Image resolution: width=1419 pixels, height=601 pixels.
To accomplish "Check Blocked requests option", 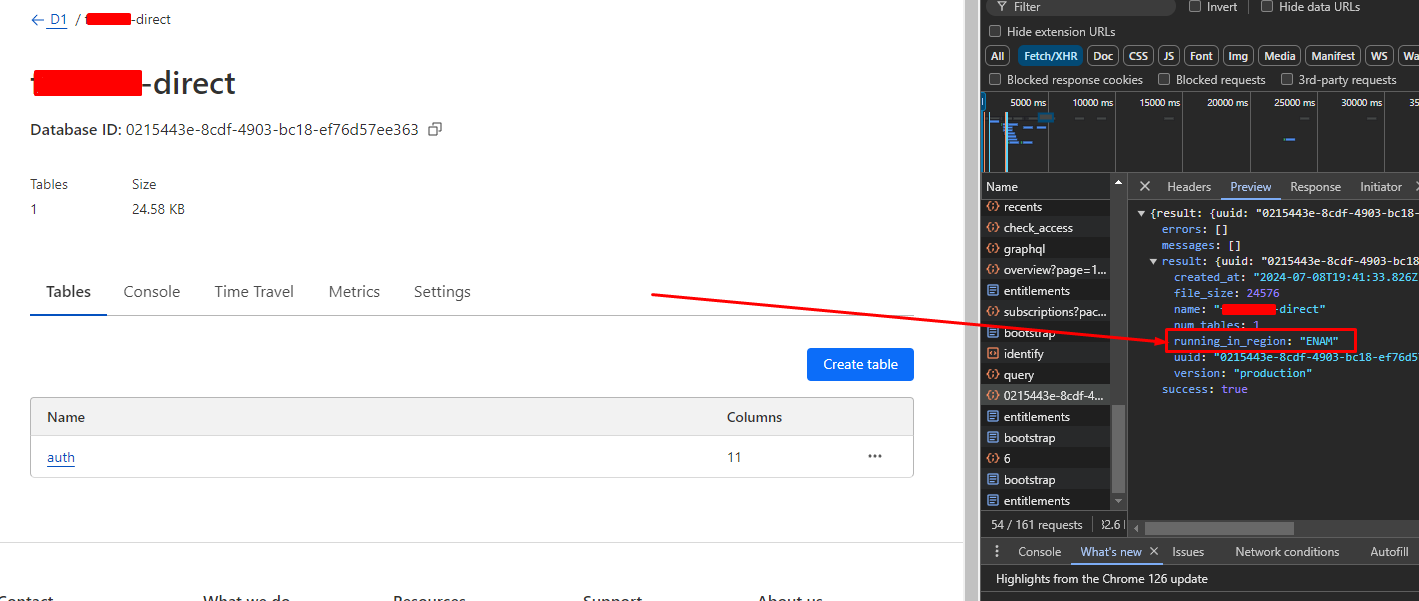I will point(1164,79).
